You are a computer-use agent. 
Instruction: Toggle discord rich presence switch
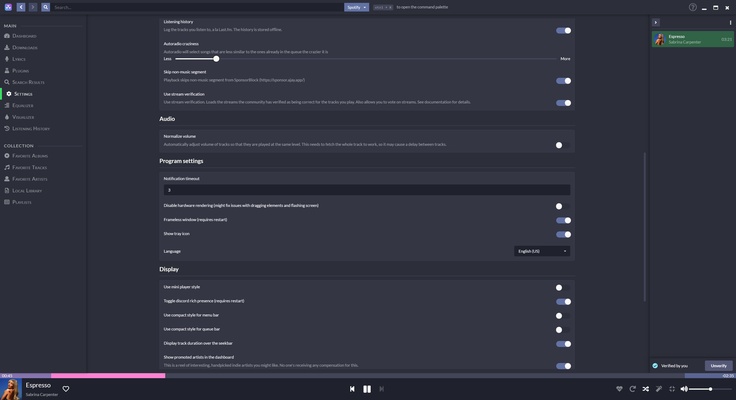563,301
